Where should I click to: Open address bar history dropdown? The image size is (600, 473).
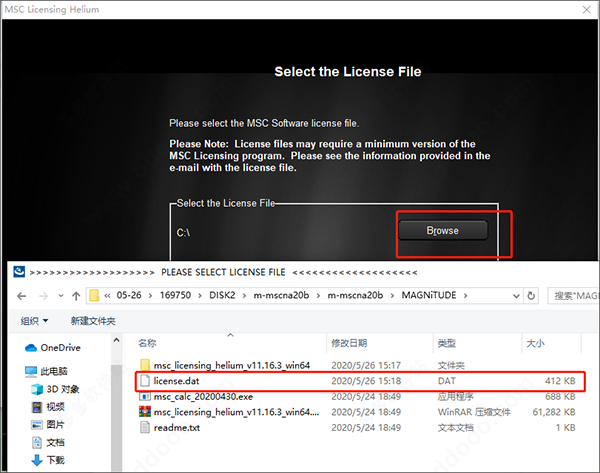(516, 296)
